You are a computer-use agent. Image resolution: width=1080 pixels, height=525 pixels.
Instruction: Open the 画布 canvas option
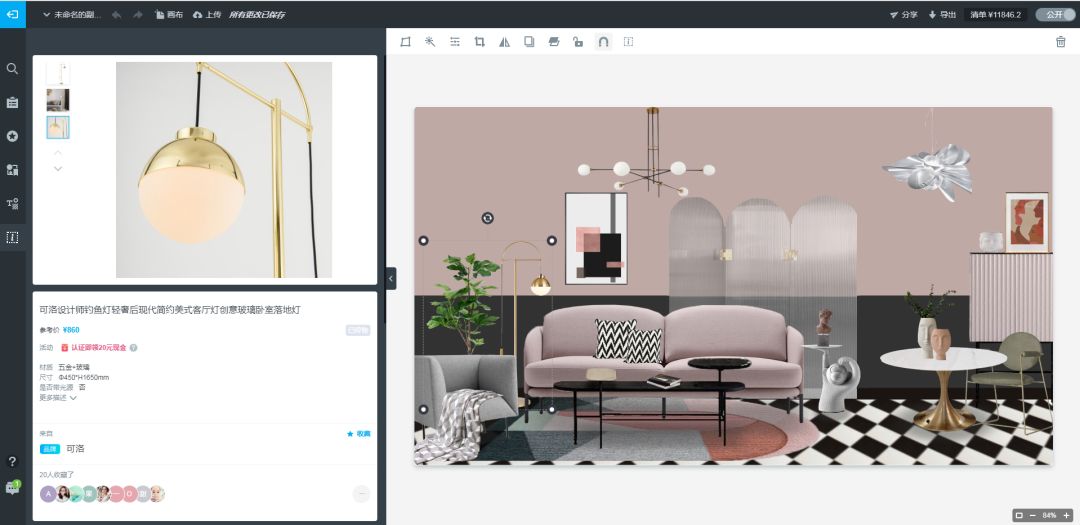[x=169, y=14]
